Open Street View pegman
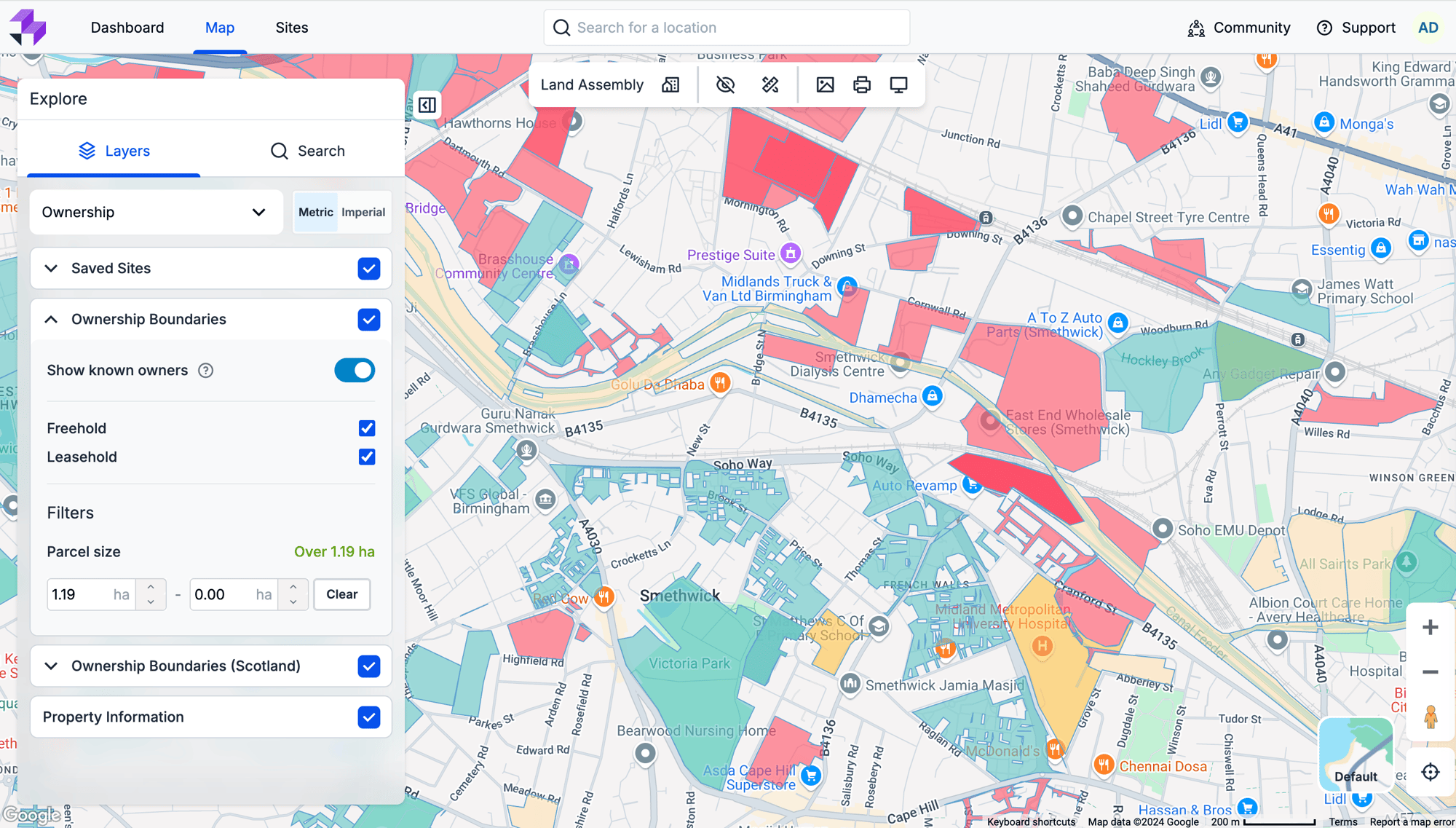 [x=1431, y=717]
